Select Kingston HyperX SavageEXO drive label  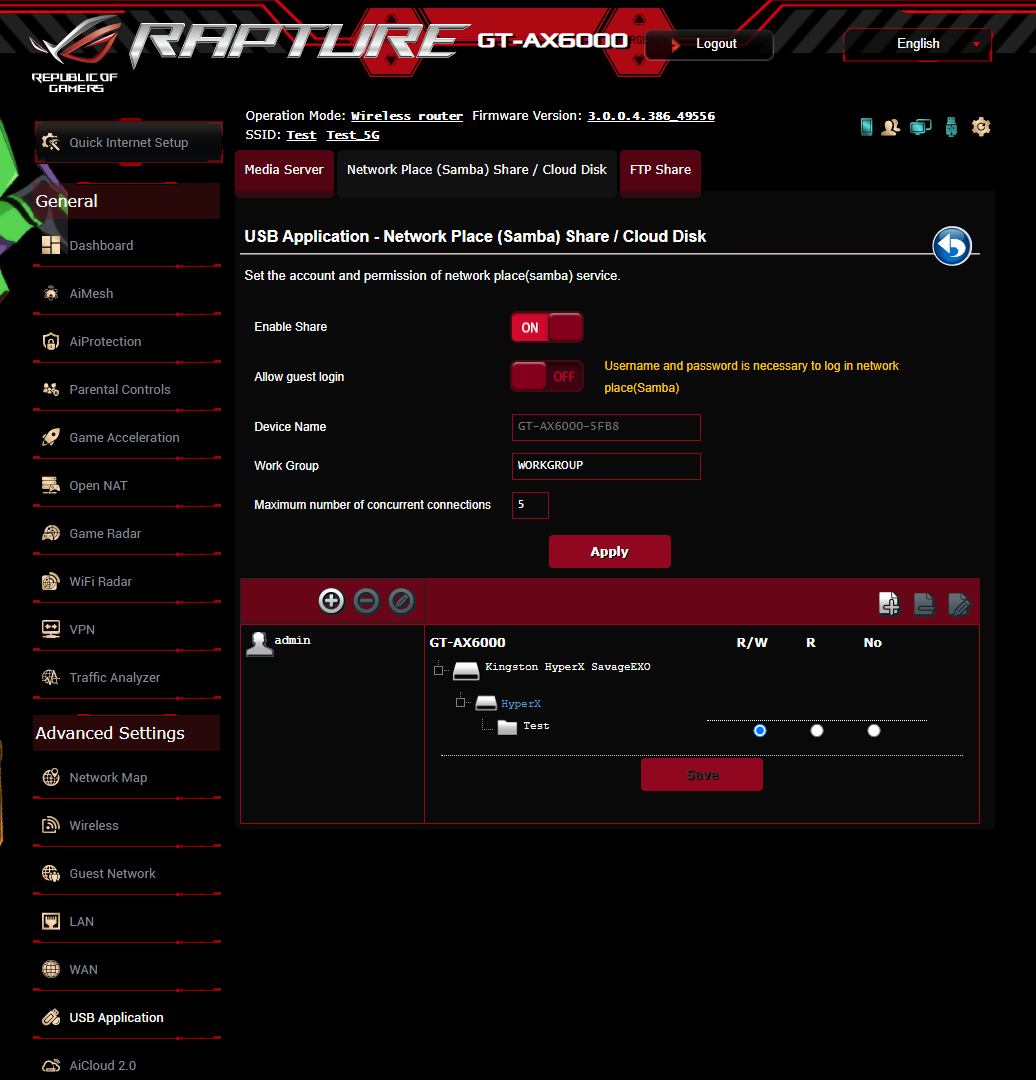[x=568, y=667]
